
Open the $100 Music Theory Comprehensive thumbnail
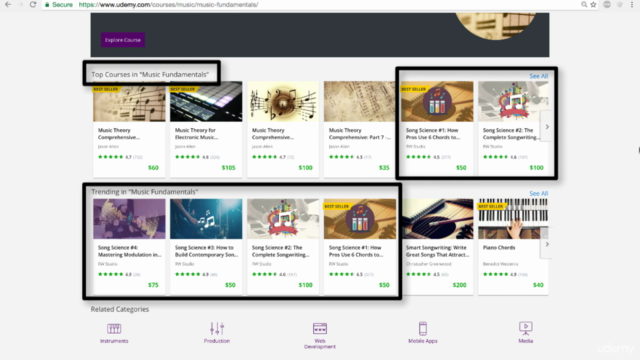tap(283, 101)
